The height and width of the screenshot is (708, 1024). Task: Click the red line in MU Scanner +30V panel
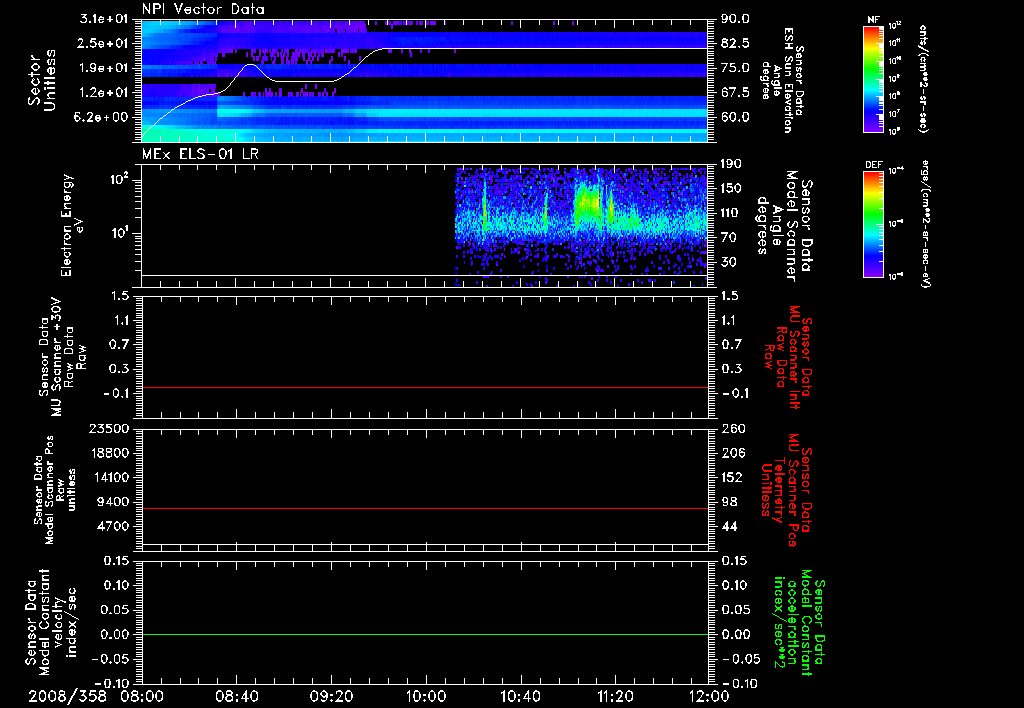[x=424, y=387]
